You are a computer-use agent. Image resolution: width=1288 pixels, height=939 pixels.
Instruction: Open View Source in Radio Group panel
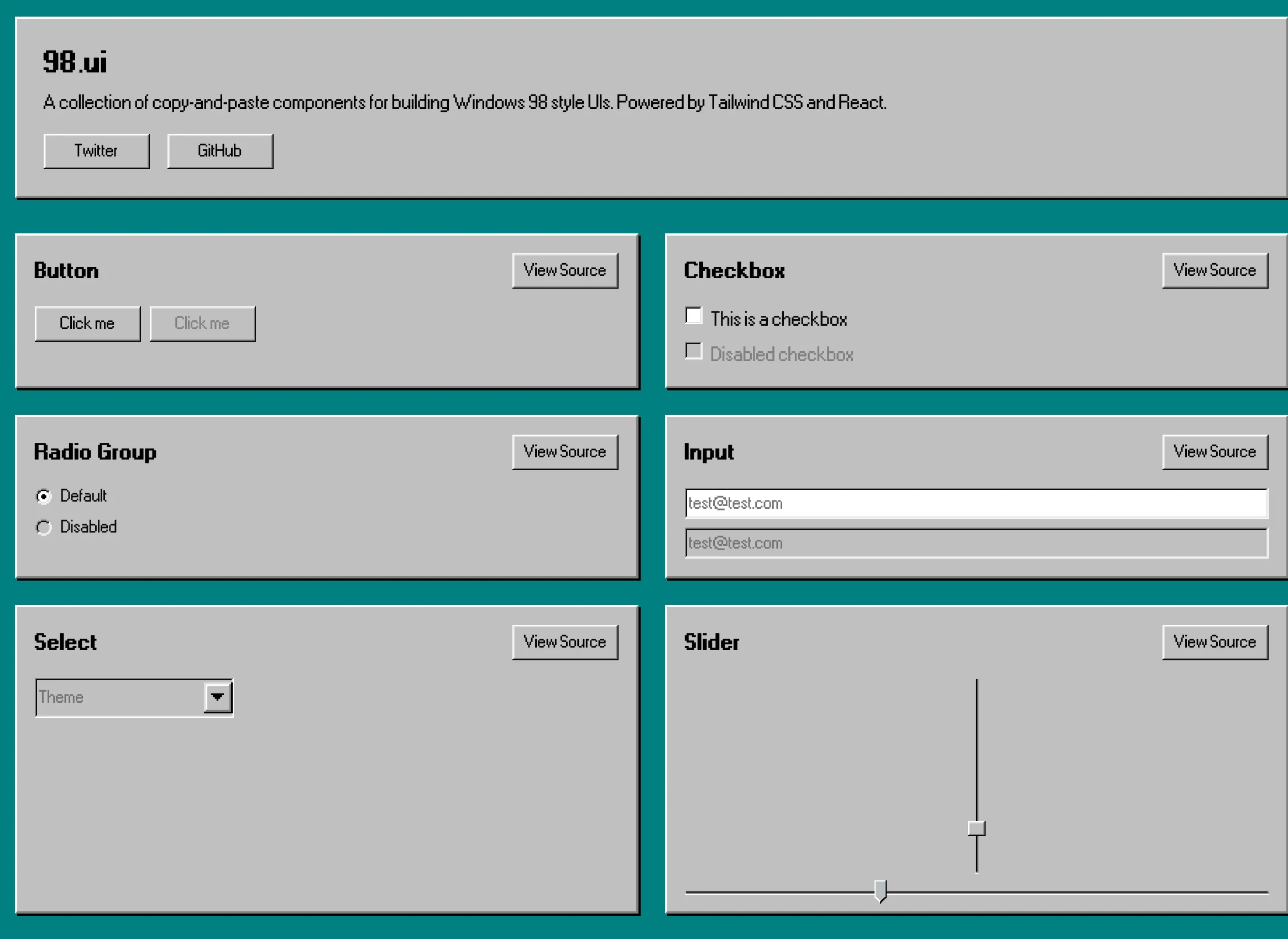point(565,452)
